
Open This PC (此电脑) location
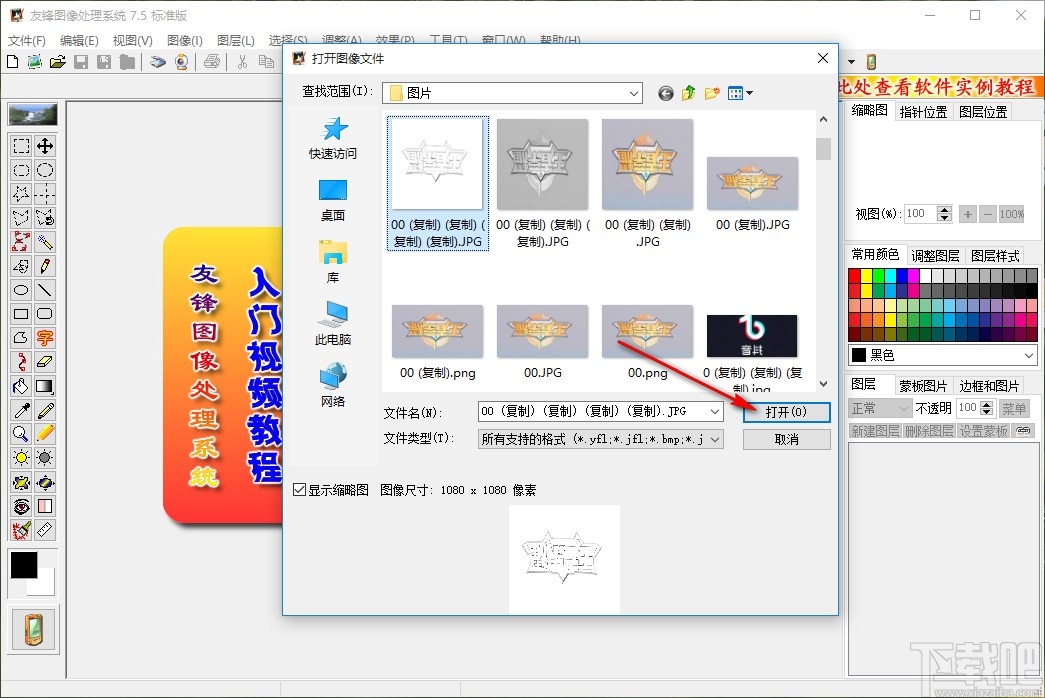[x=333, y=324]
